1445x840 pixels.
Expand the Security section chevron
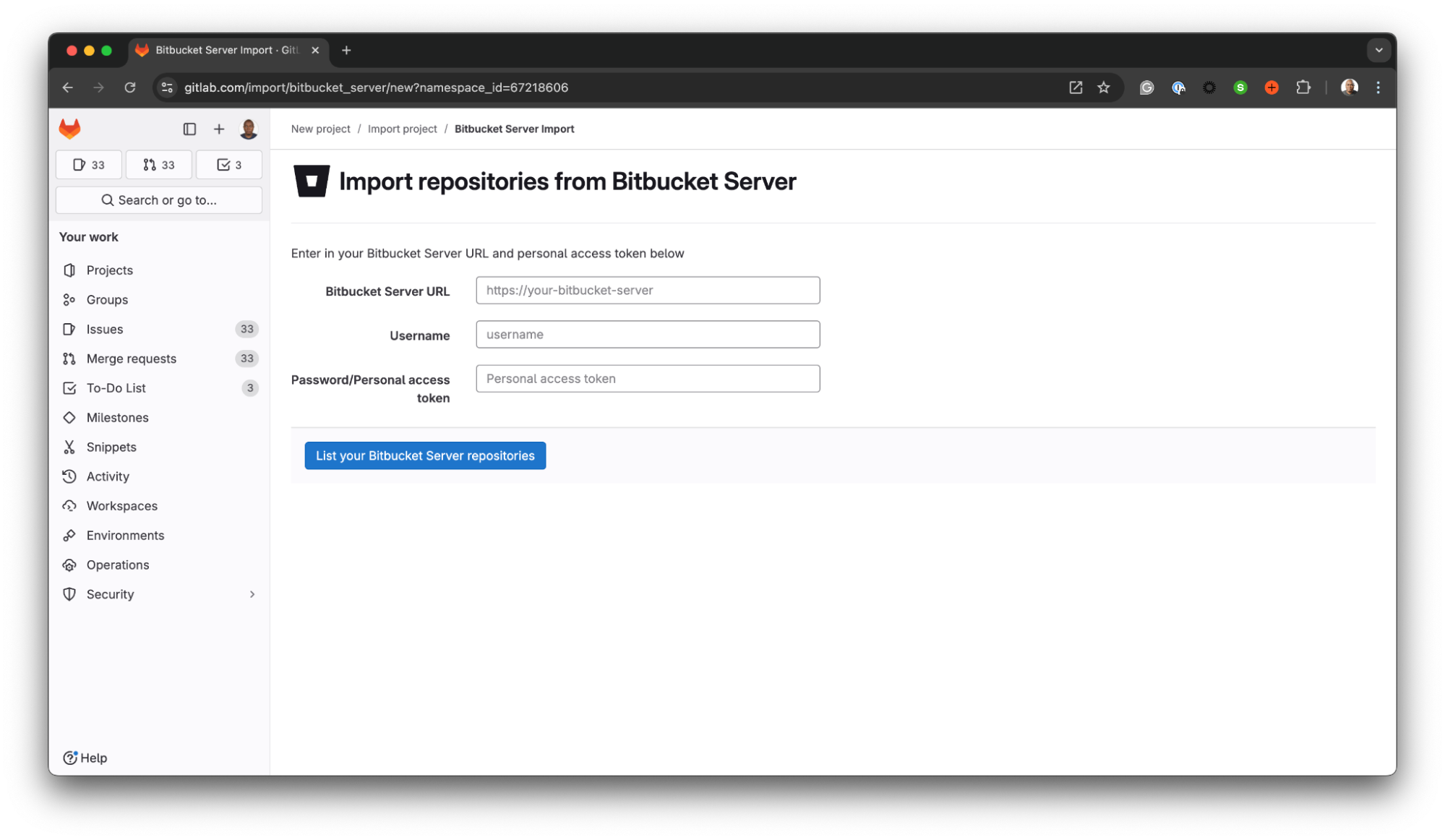click(x=252, y=595)
